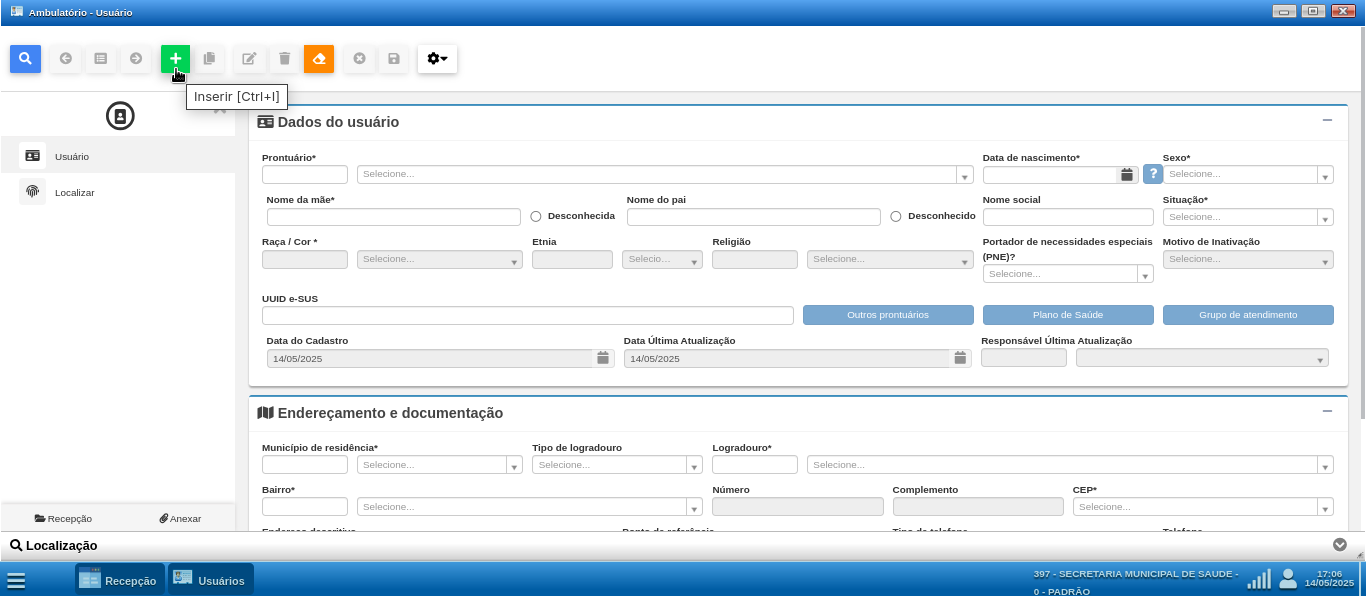The image size is (1366, 596).
Task: Switch to Recepção taskbar tab
Action: pos(119,580)
